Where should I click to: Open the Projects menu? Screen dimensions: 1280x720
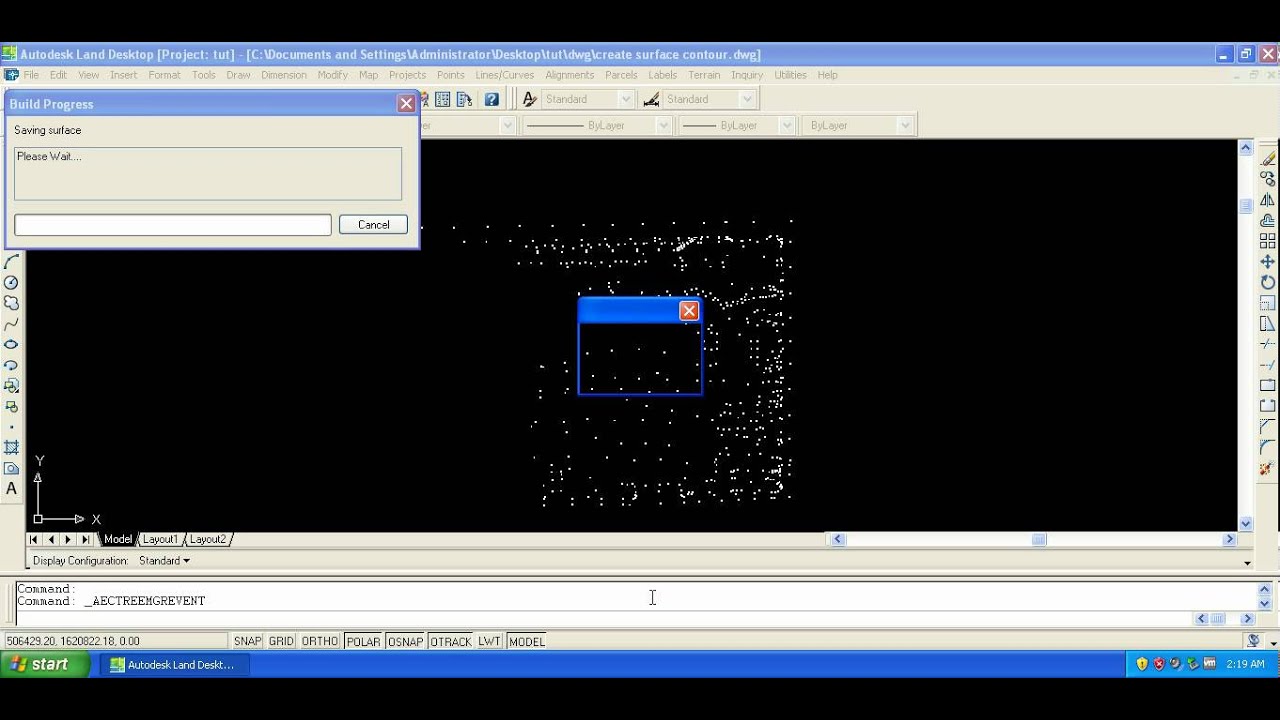407,75
